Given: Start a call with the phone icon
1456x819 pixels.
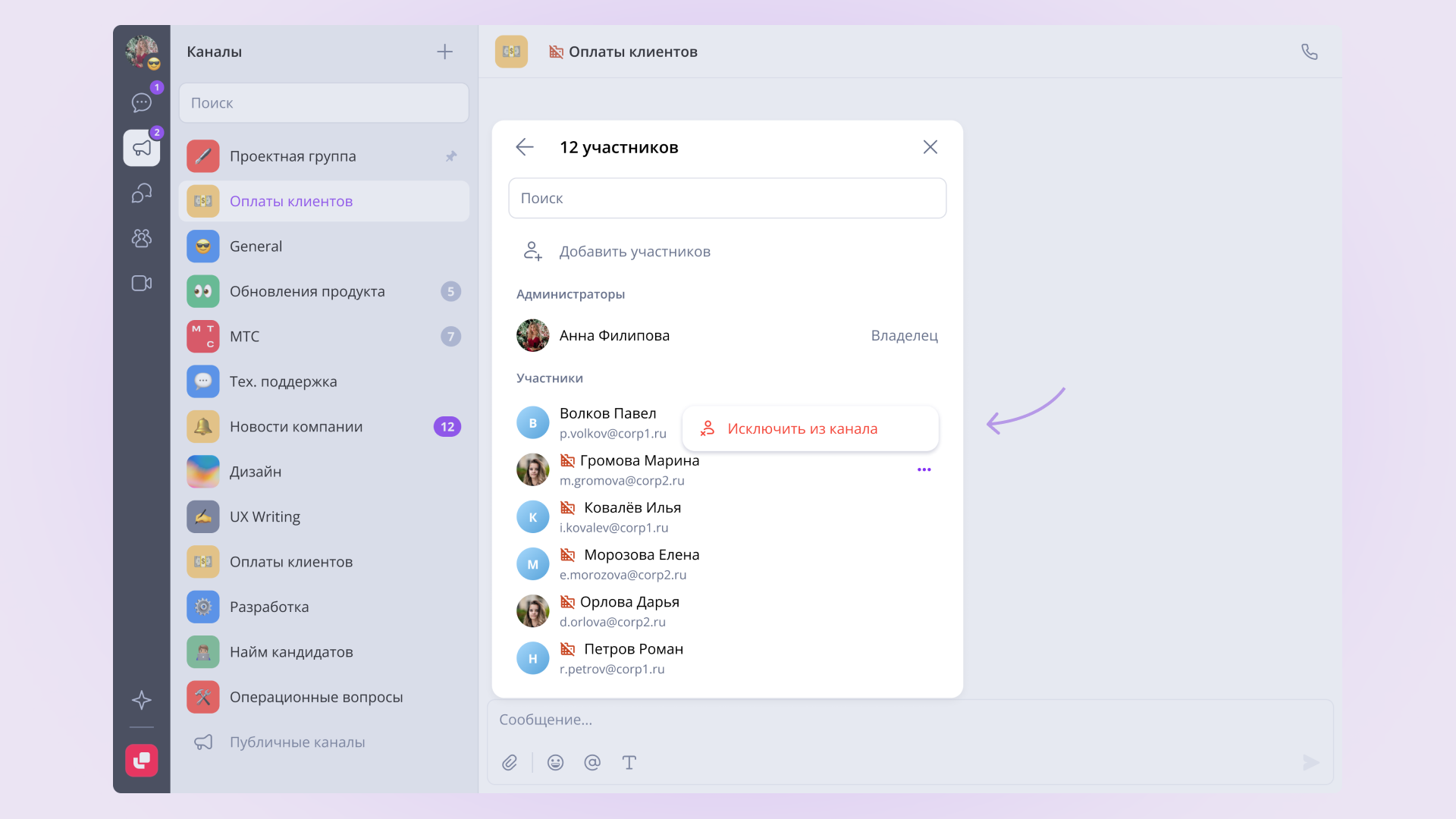Looking at the screenshot, I should [x=1309, y=52].
